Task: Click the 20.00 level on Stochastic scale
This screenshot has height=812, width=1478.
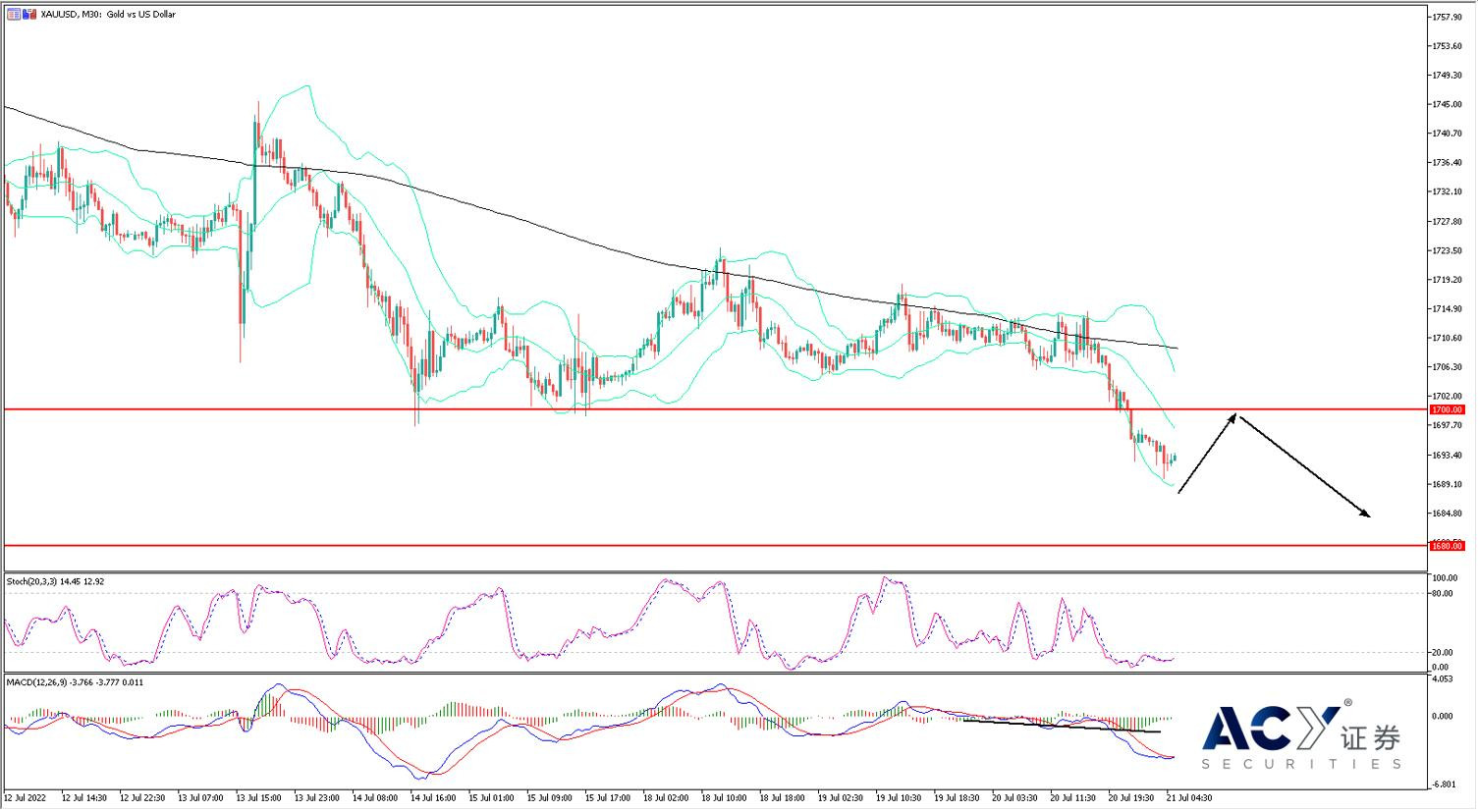Action: (x=1443, y=652)
